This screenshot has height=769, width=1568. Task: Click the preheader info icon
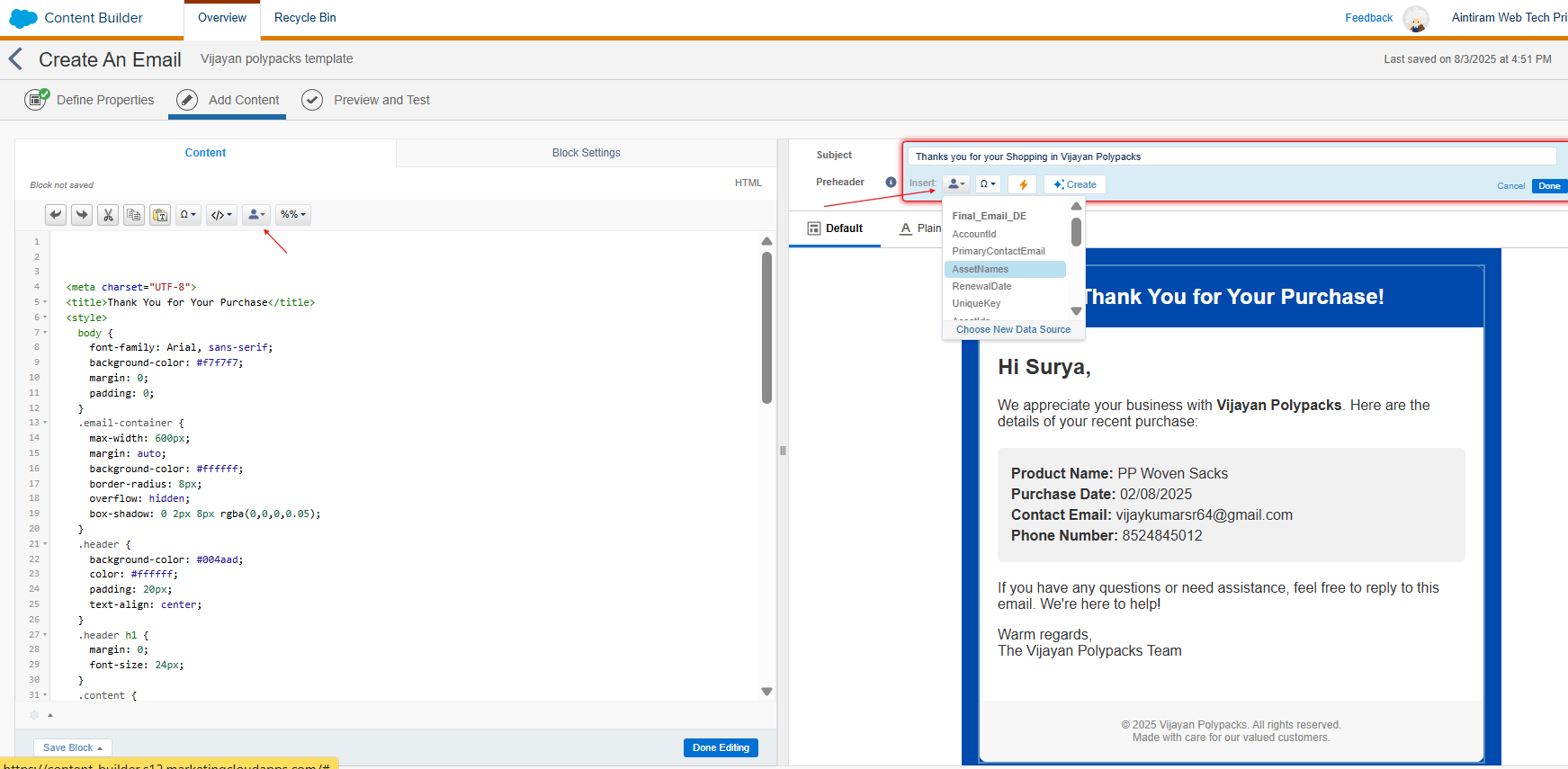[x=891, y=182]
